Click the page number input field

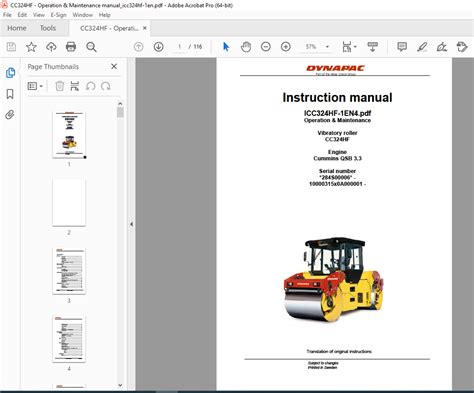point(179,47)
